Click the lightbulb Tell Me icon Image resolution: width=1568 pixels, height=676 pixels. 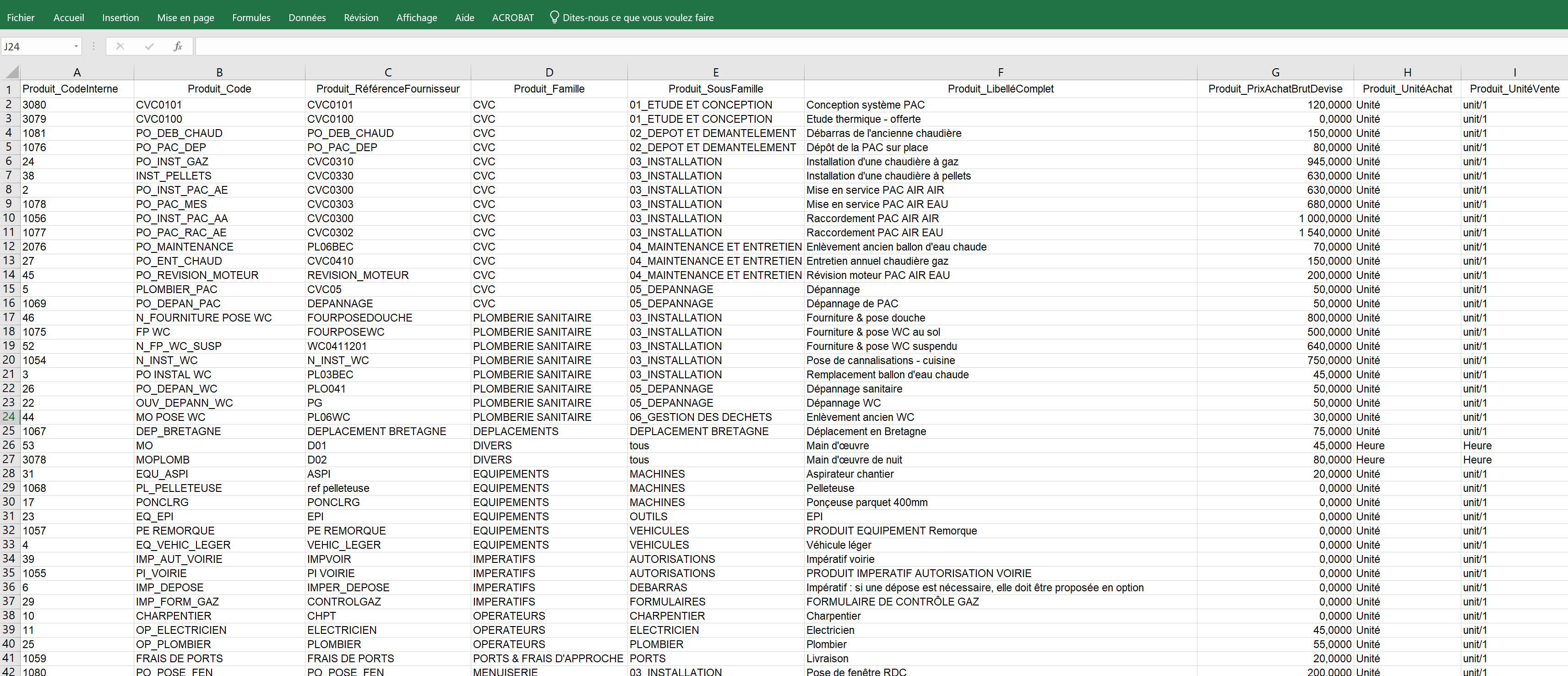(554, 17)
